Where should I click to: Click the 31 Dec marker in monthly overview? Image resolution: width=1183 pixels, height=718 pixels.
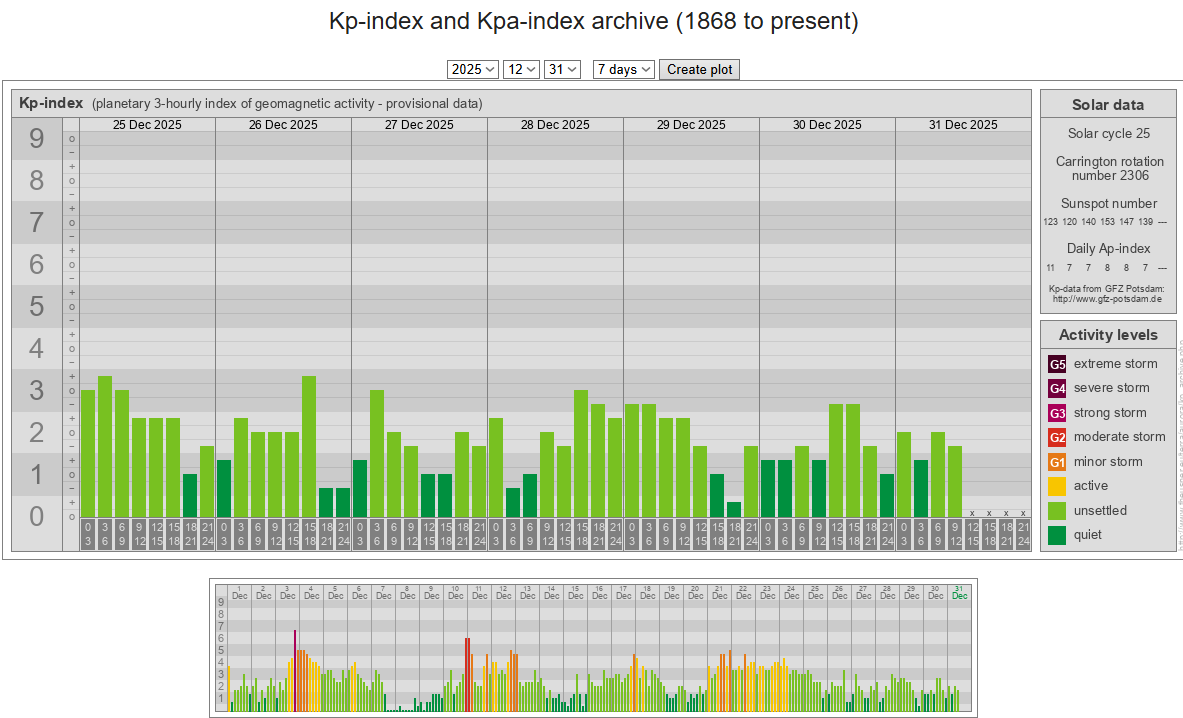(959, 592)
